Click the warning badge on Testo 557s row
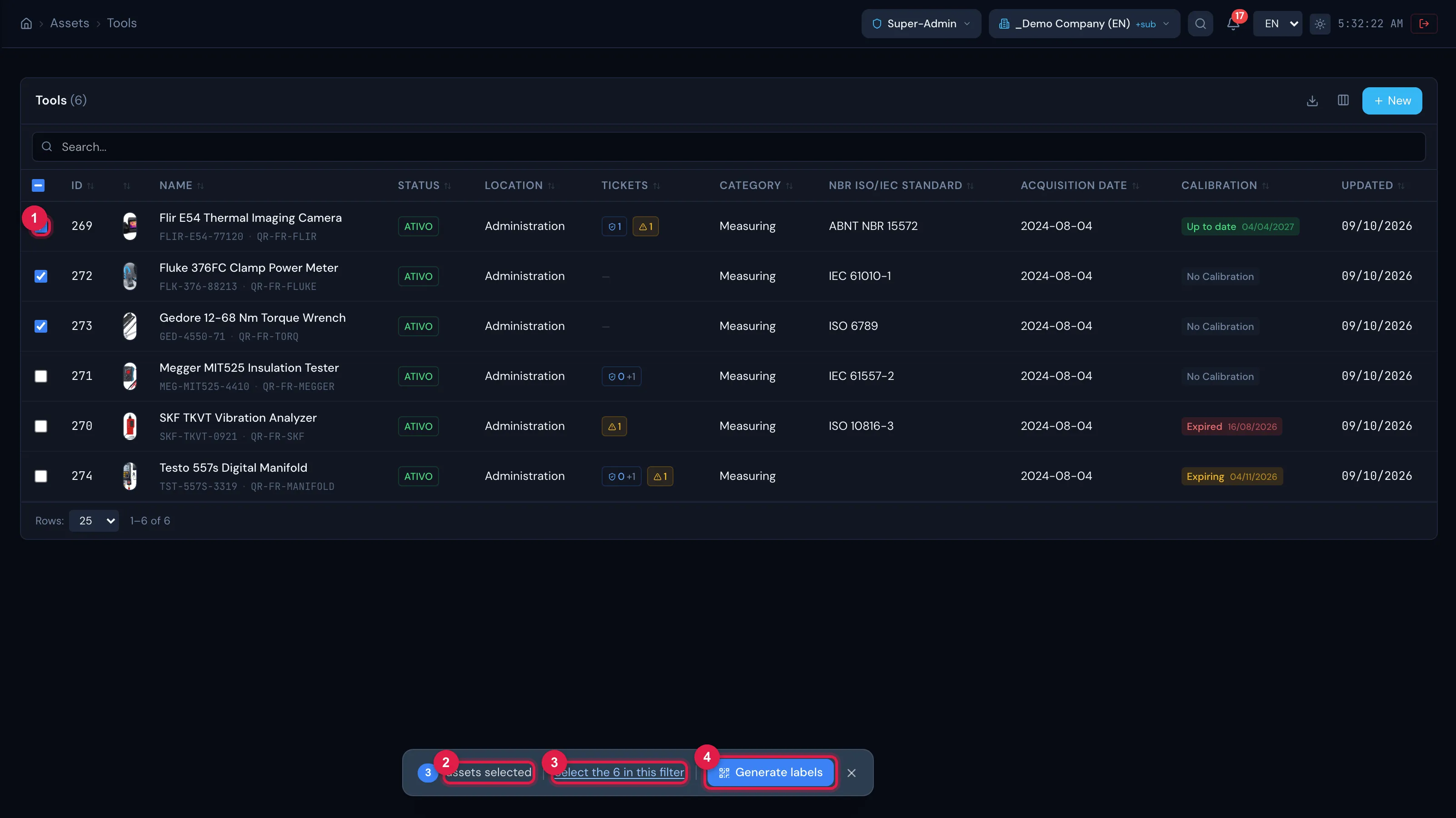Screen dimensions: 1456x818 pyautogui.click(x=660, y=476)
